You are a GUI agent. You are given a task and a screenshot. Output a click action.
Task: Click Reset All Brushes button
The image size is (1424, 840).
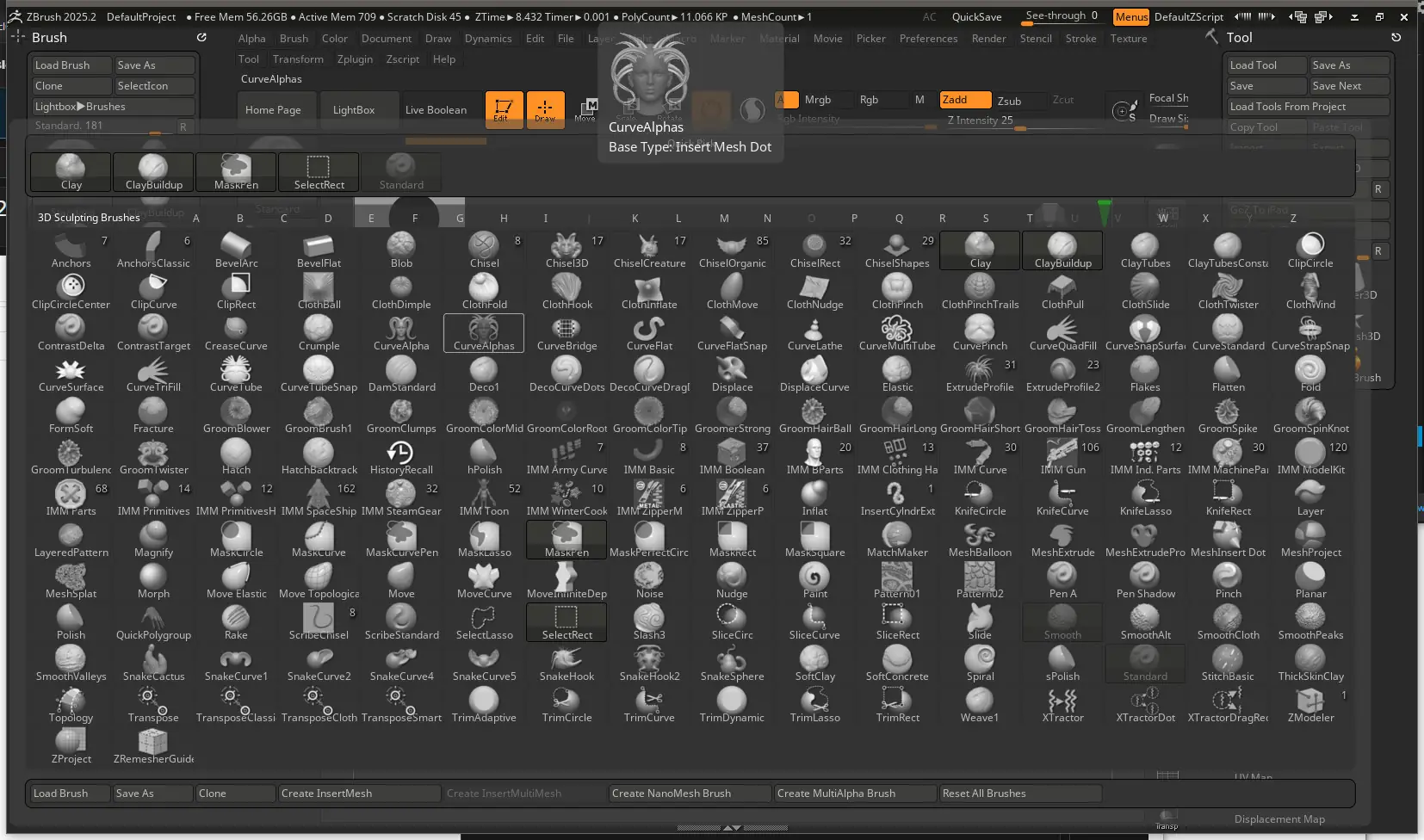pyautogui.click(x=1019, y=794)
